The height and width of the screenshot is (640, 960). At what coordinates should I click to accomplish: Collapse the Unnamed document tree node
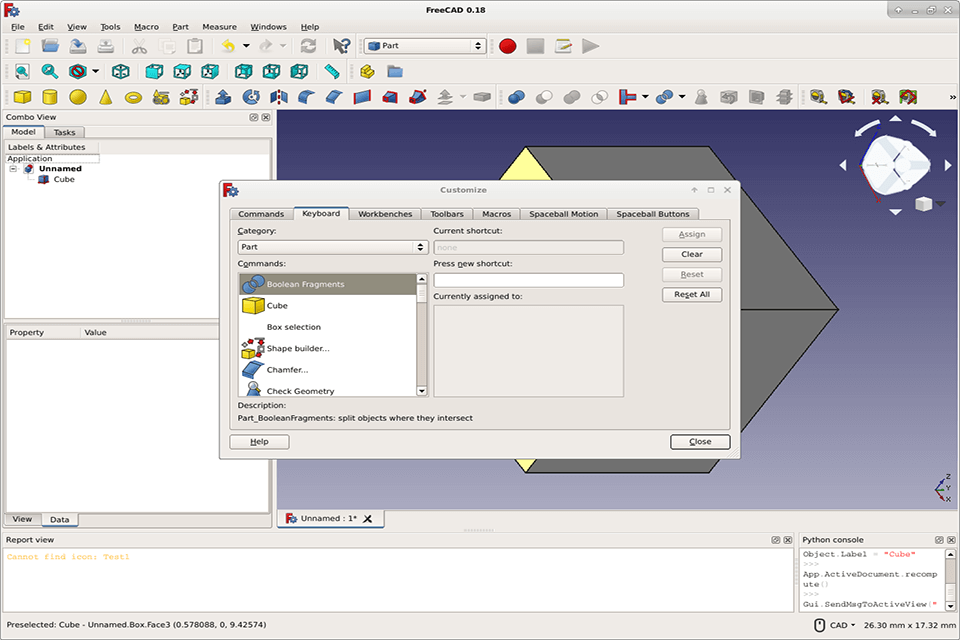pyautogui.click(x=13, y=168)
